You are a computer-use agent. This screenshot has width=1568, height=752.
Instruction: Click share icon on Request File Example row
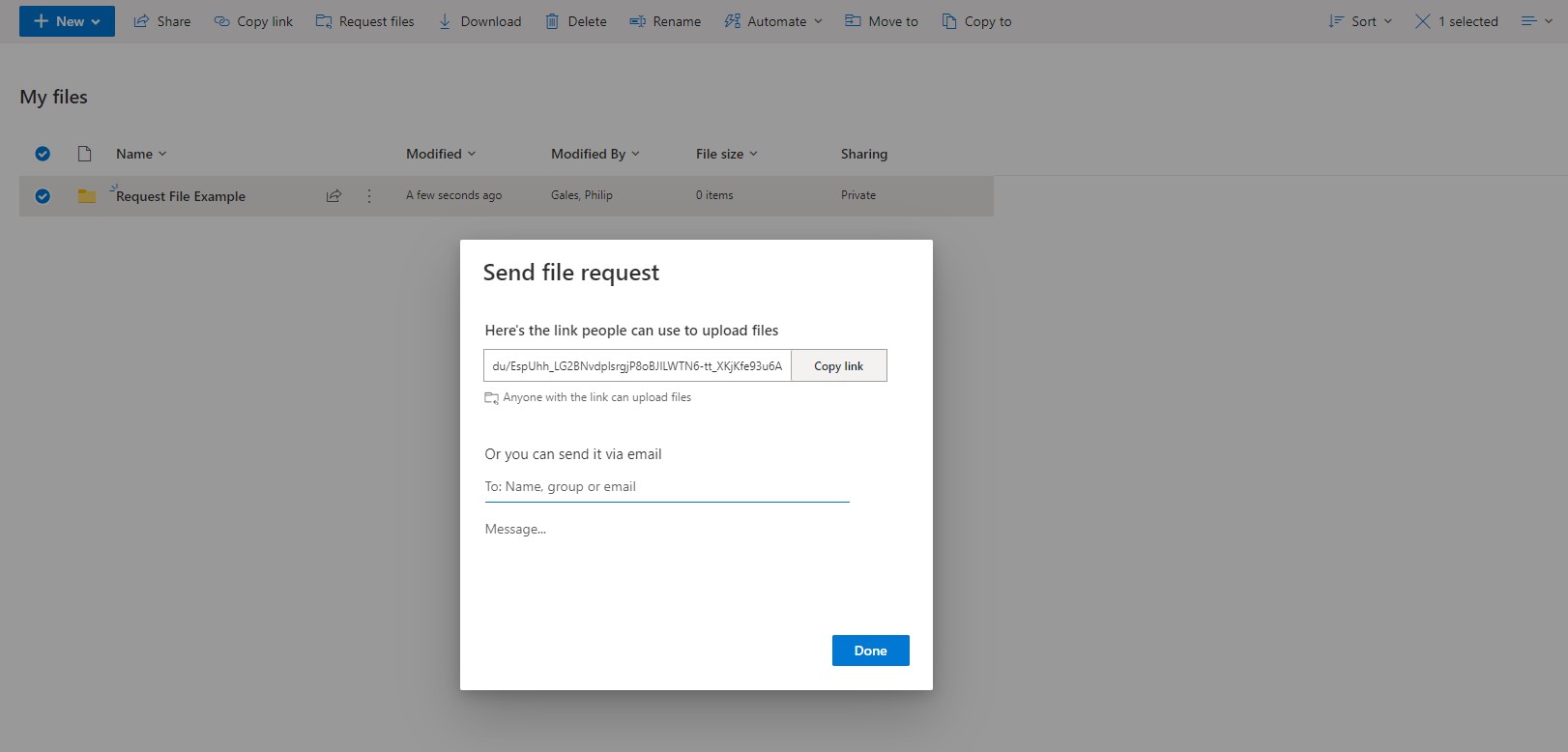(334, 196)
